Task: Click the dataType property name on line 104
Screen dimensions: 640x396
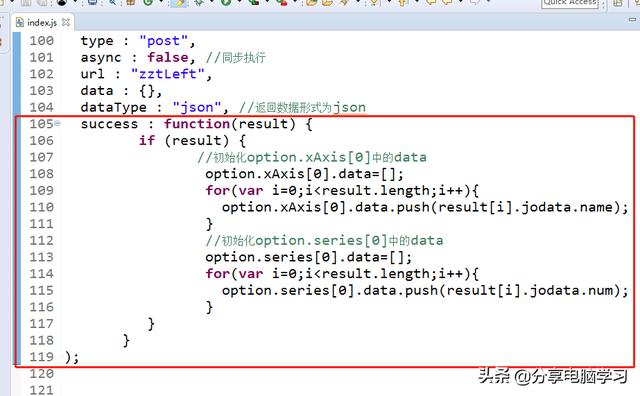Action: click(x=113, y=107)
